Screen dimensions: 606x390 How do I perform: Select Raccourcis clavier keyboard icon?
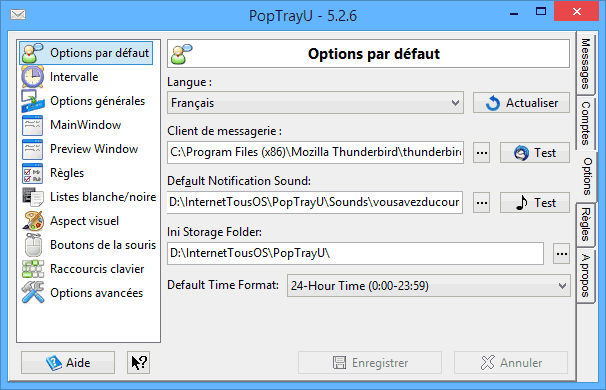pos(32,269)
